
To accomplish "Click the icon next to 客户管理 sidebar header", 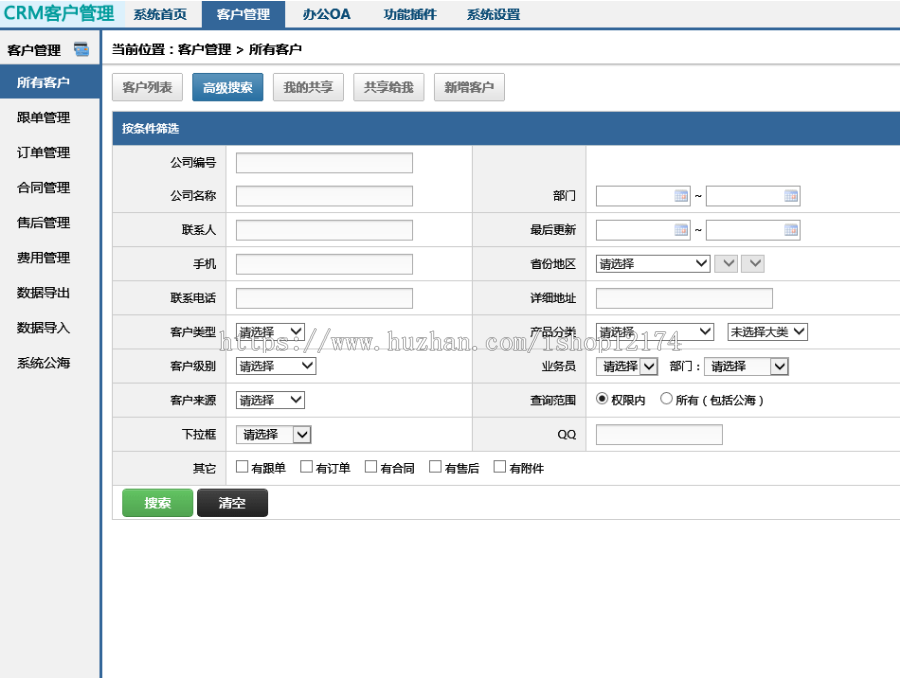I will pyautogui.click(x=82, y=49).
